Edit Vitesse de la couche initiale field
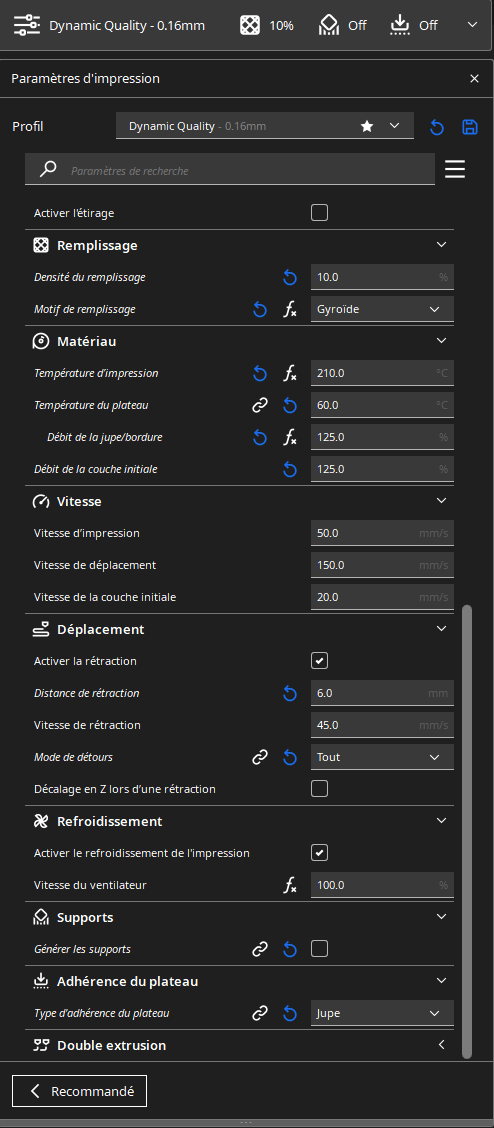Viewport: 494px width, 1128px height. pos(382,596)
